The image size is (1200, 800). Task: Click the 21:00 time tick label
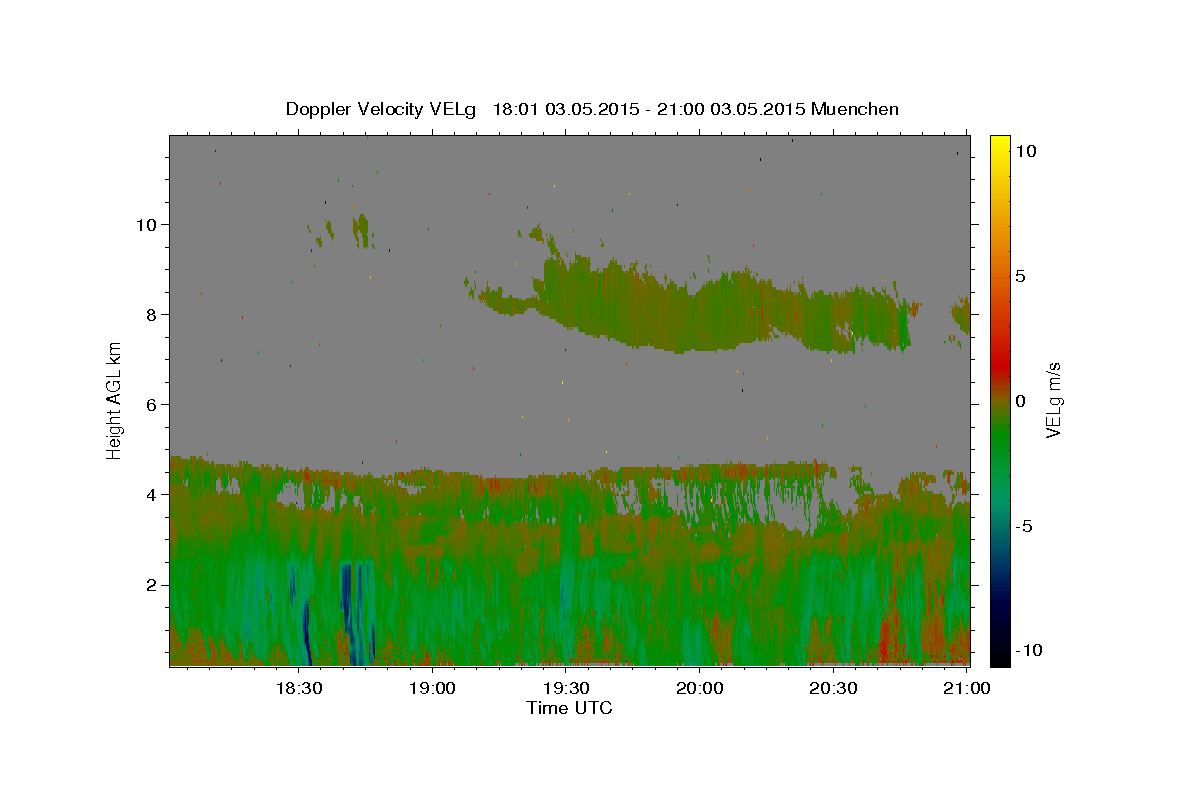click(x=967, y=688)
